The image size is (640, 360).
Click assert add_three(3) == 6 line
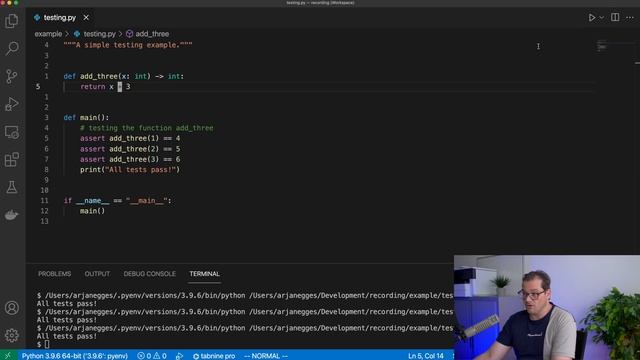[130, 159]
